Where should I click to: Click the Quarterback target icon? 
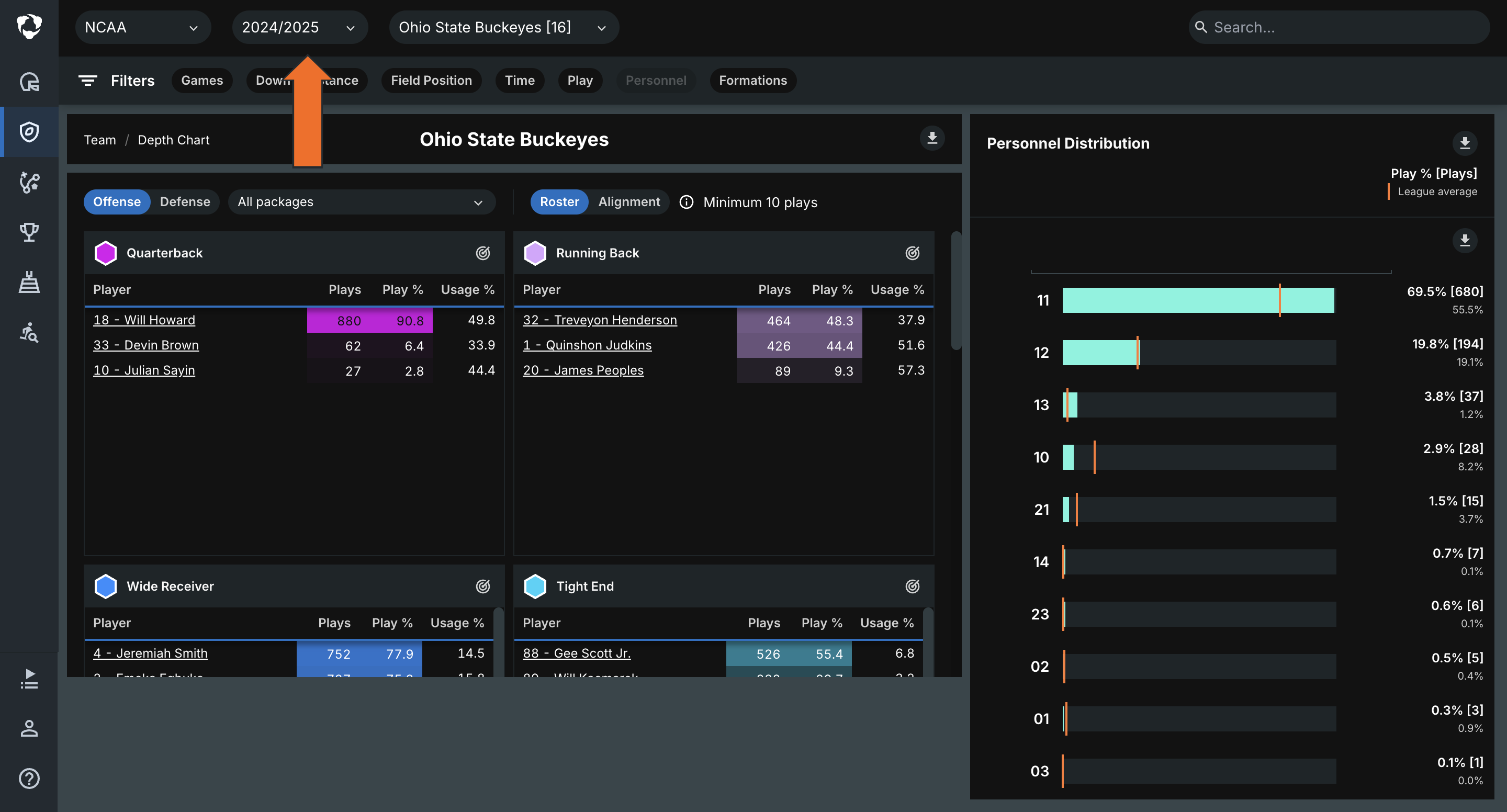click(482, 253)
